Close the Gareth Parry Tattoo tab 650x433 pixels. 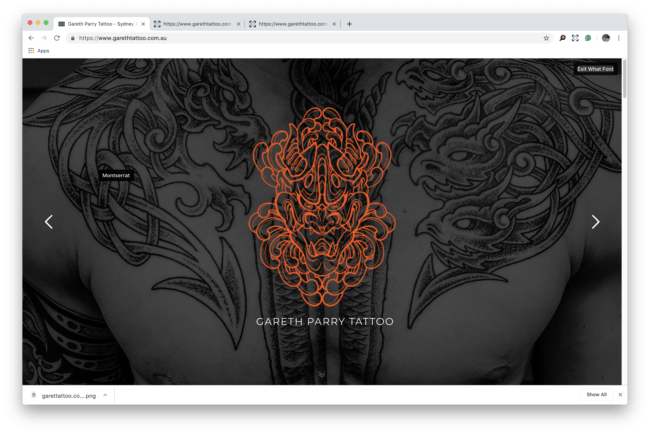click(x=143, y=24)
